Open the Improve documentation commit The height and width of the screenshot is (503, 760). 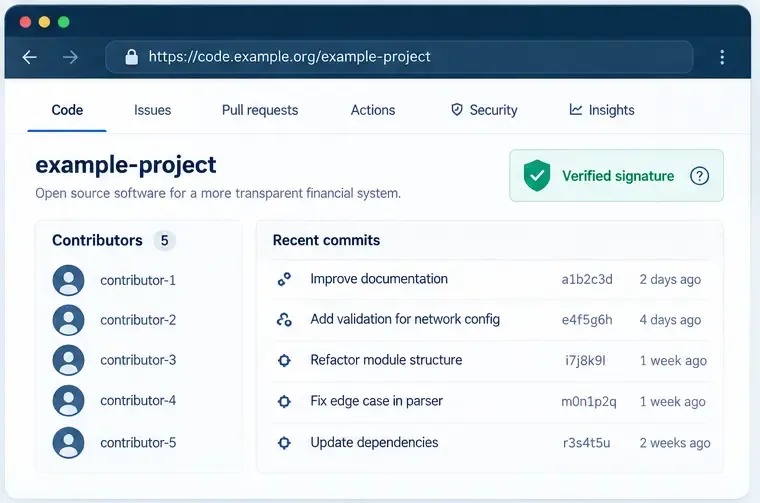(379, 279)
